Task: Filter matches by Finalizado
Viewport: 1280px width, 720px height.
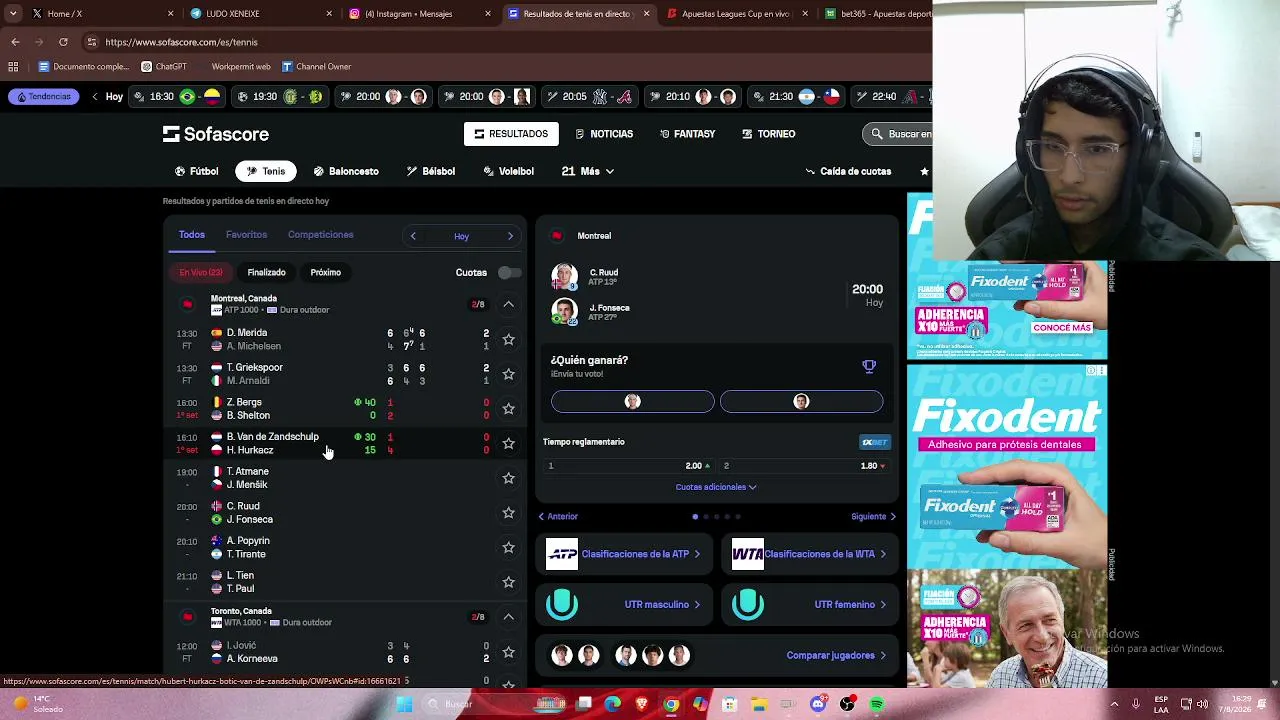Action: click(x=266, y=272)
